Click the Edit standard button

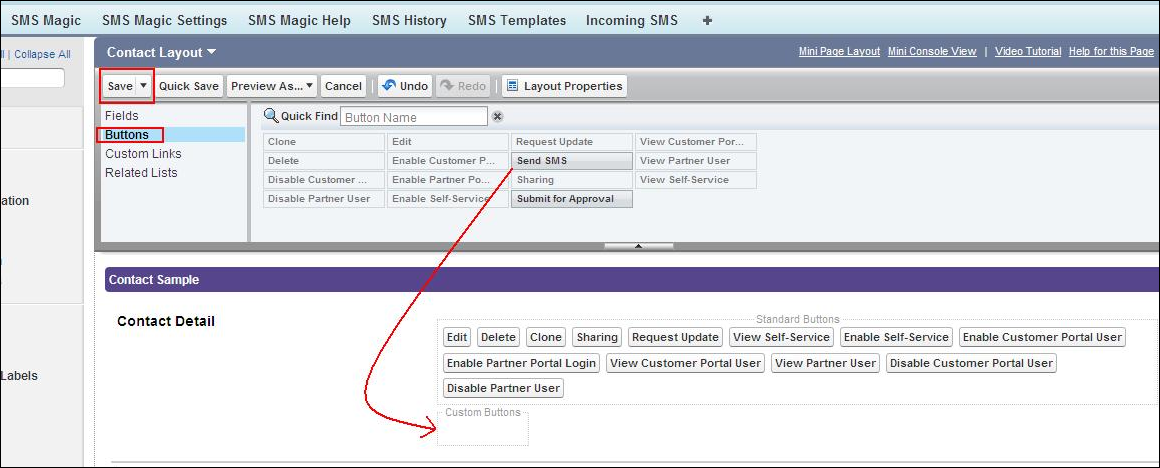point(457,337)
